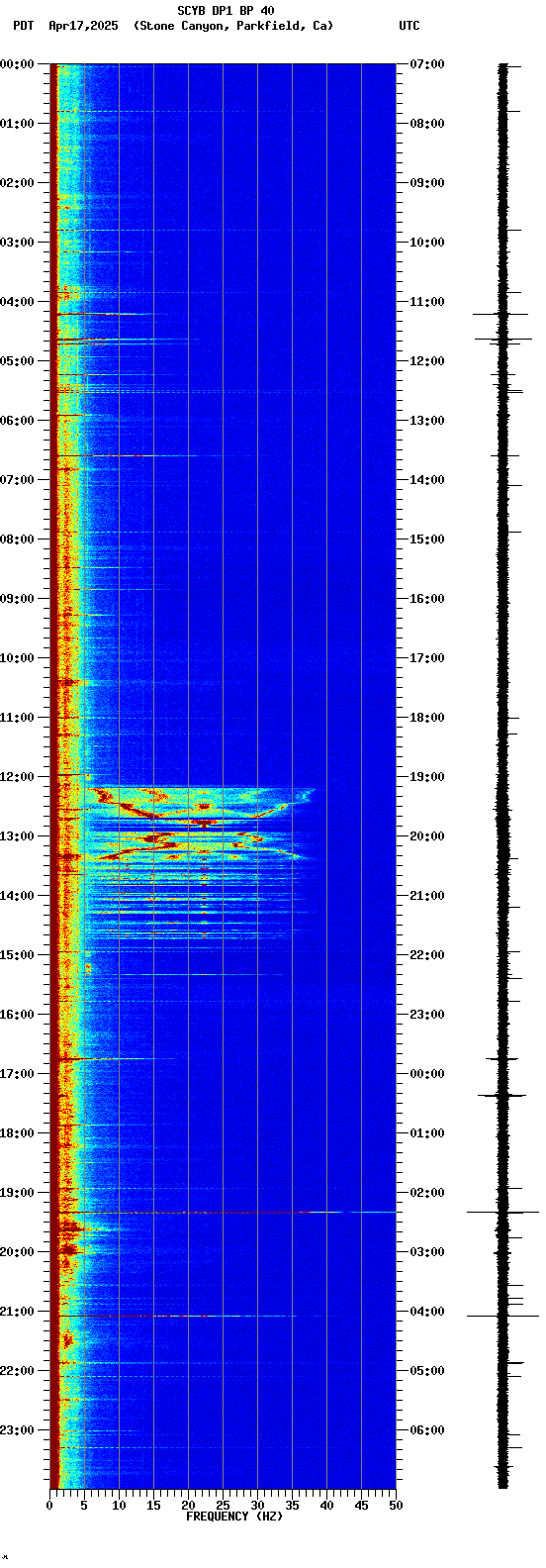
Task: Click the '50' frequency tick label
Action: point(396,1506)
